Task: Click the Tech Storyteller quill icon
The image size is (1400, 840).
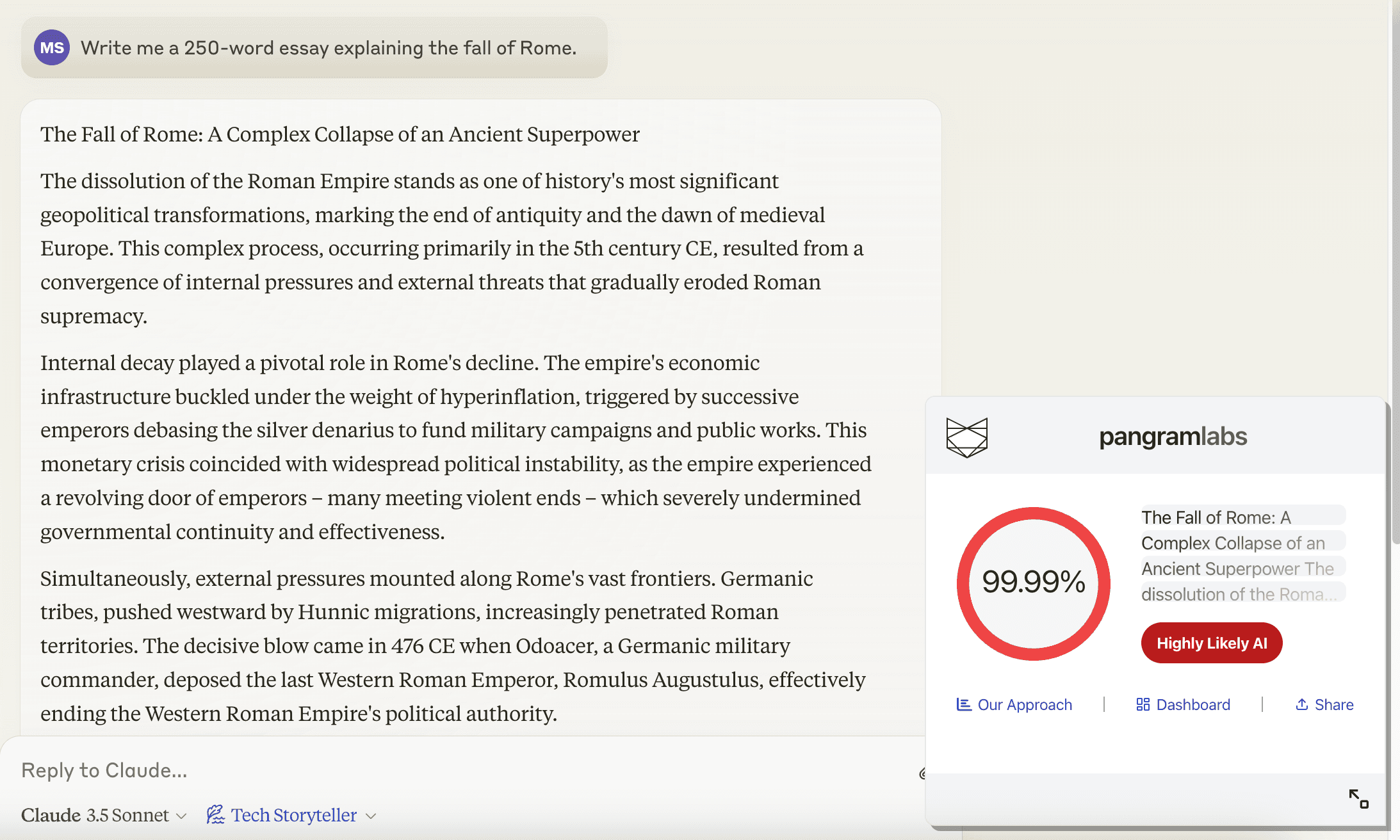Action: 216,814
